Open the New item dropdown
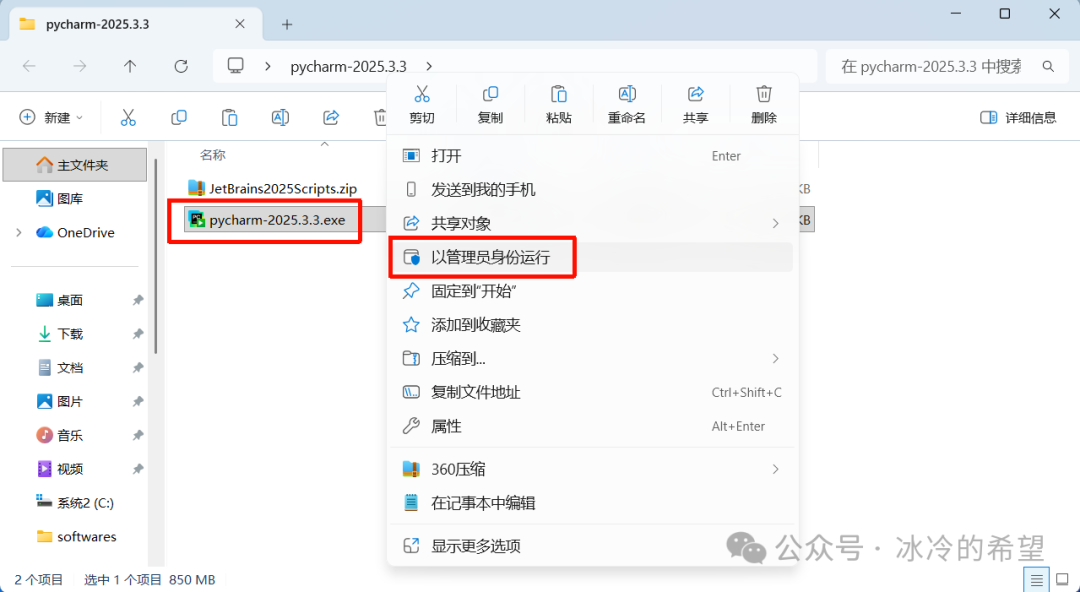 pyautogui.click(x=53, y=118)
